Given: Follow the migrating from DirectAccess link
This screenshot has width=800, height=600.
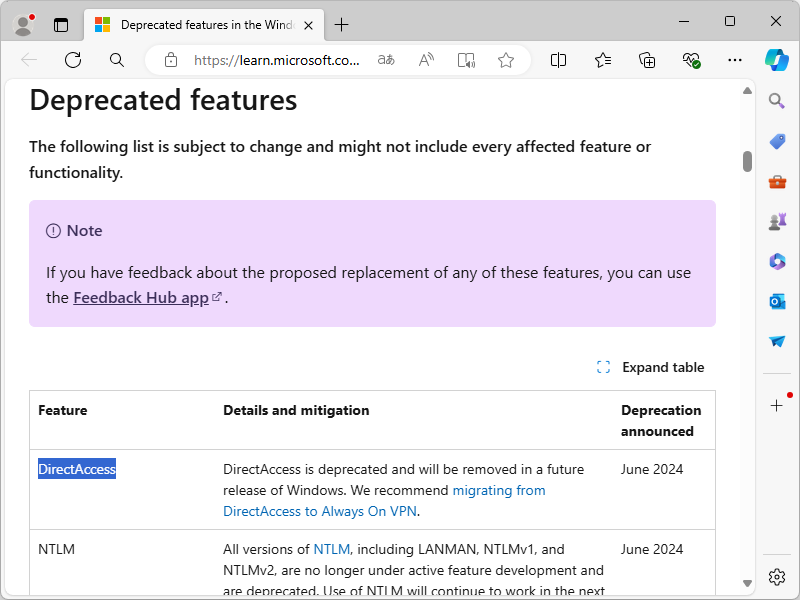Looking at the screenshot, I should 498,490.
